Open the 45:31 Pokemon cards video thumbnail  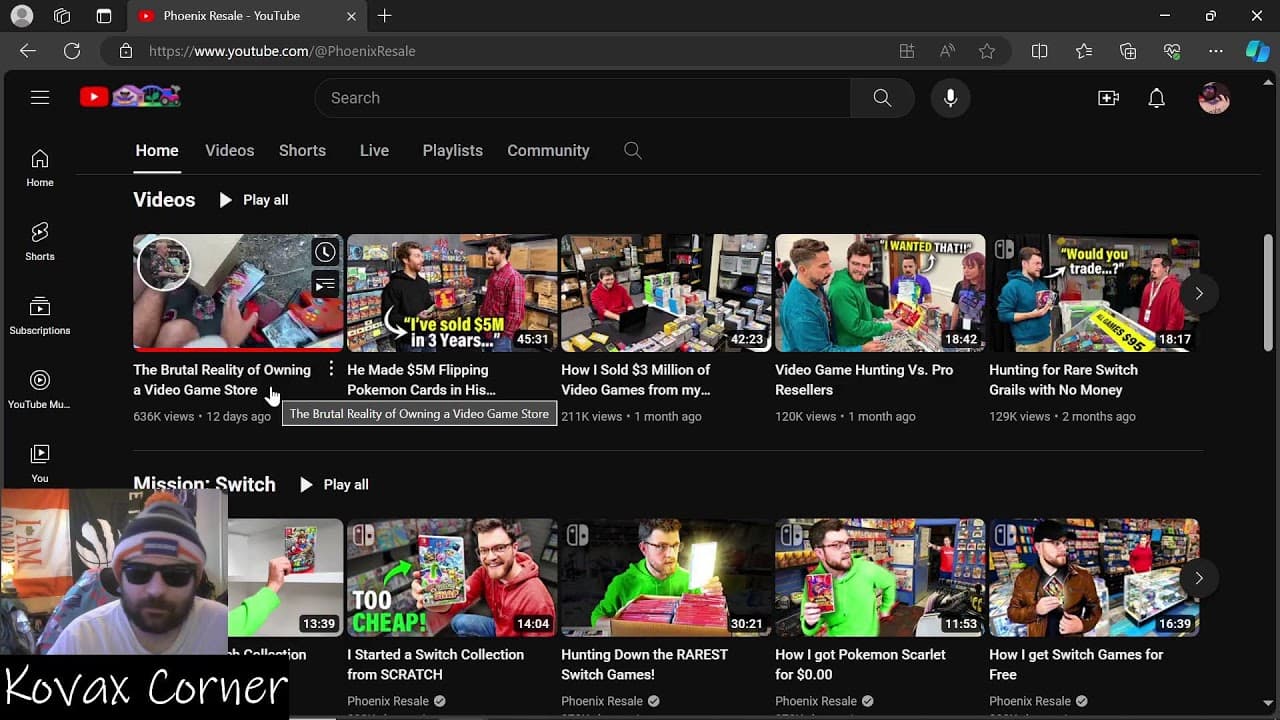(452, 293)
